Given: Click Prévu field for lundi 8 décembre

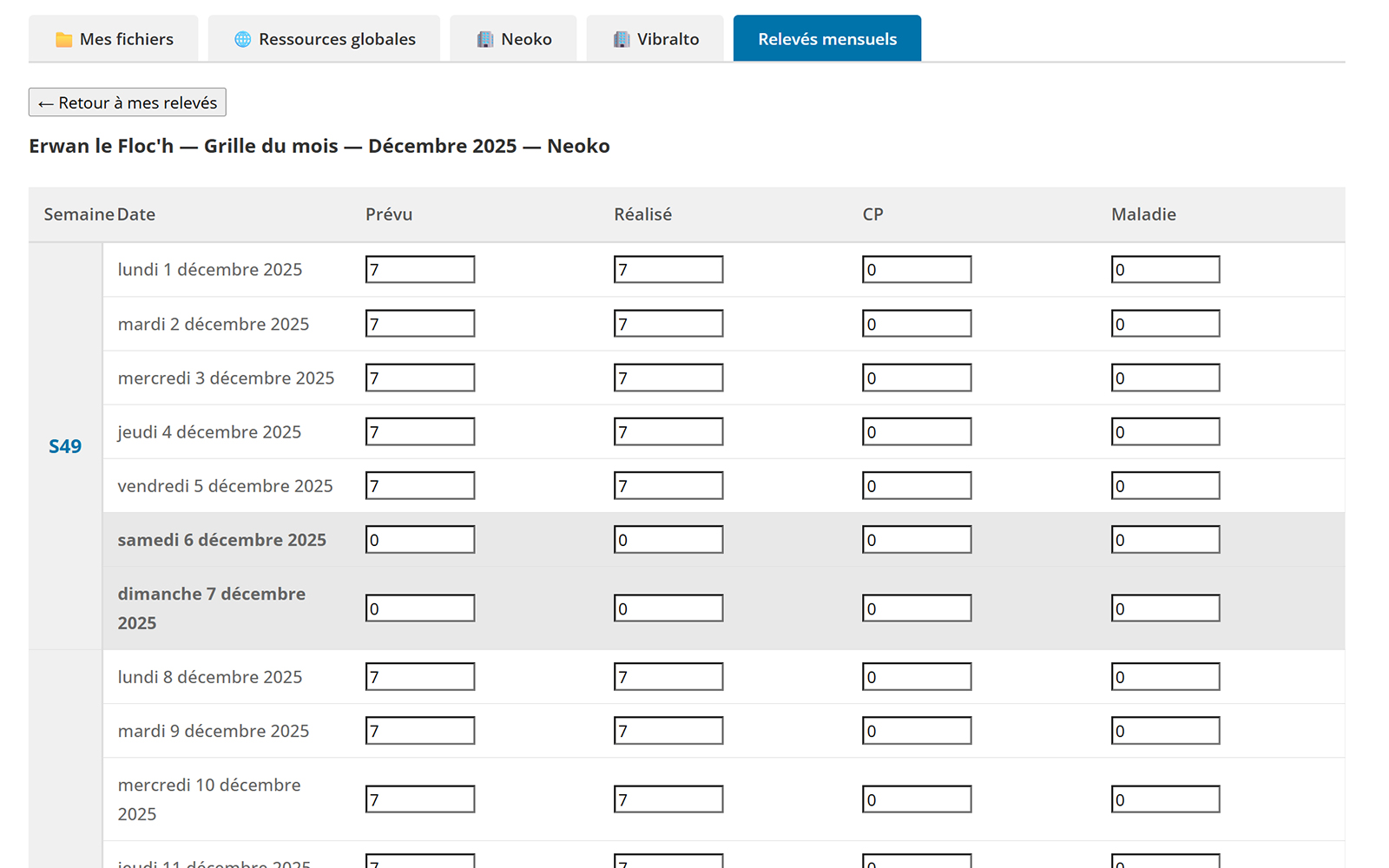Looking at the screenshot, I should coord(420,676).
